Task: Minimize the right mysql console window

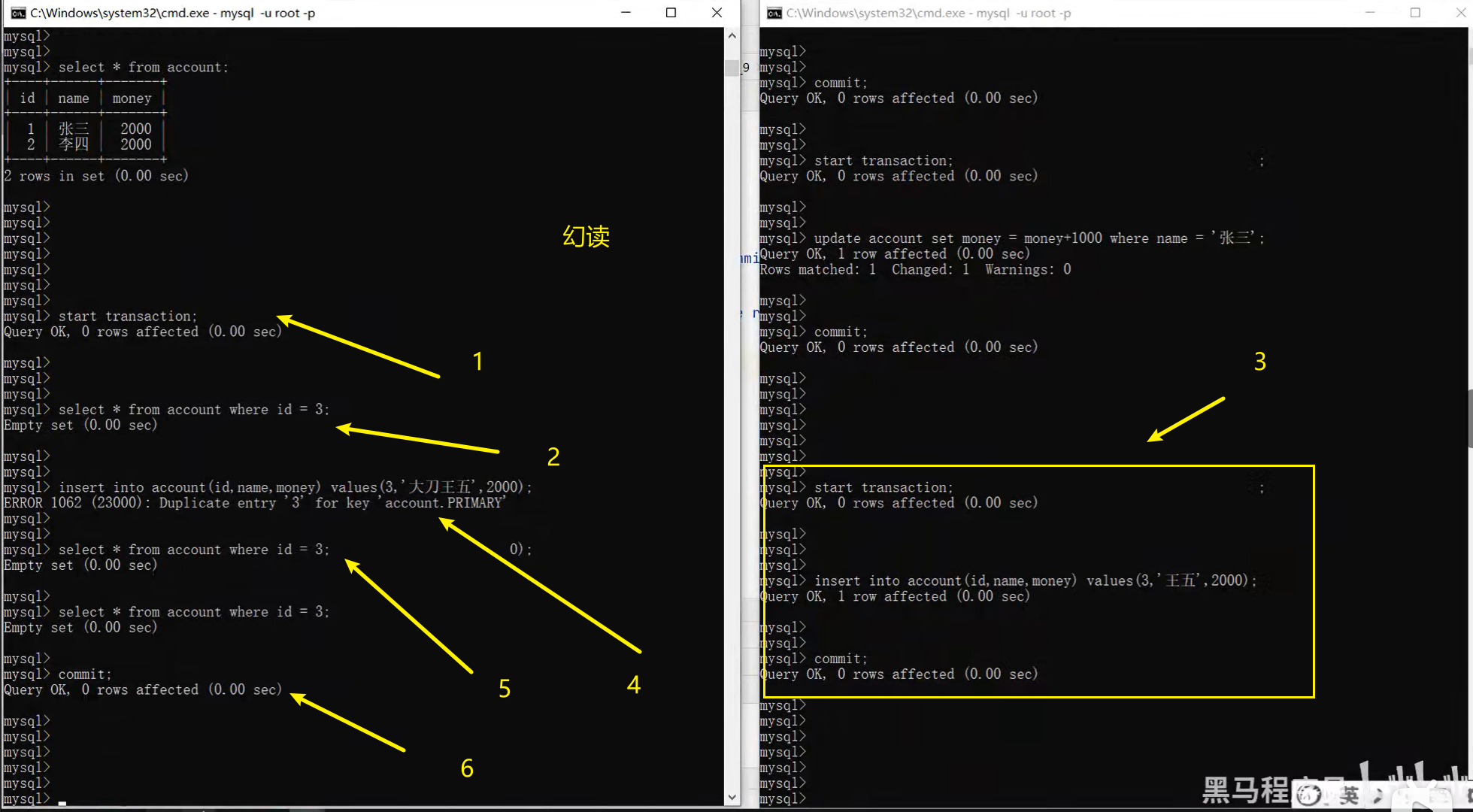Action: pyautogui.click(x=1370, y=13)
